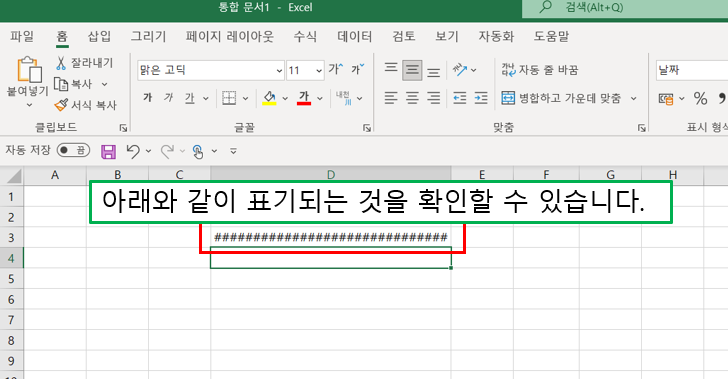Click accounting number format icon
Image resolution: width=728 pixels, height=379 pixels.
[x=666, y=98]
